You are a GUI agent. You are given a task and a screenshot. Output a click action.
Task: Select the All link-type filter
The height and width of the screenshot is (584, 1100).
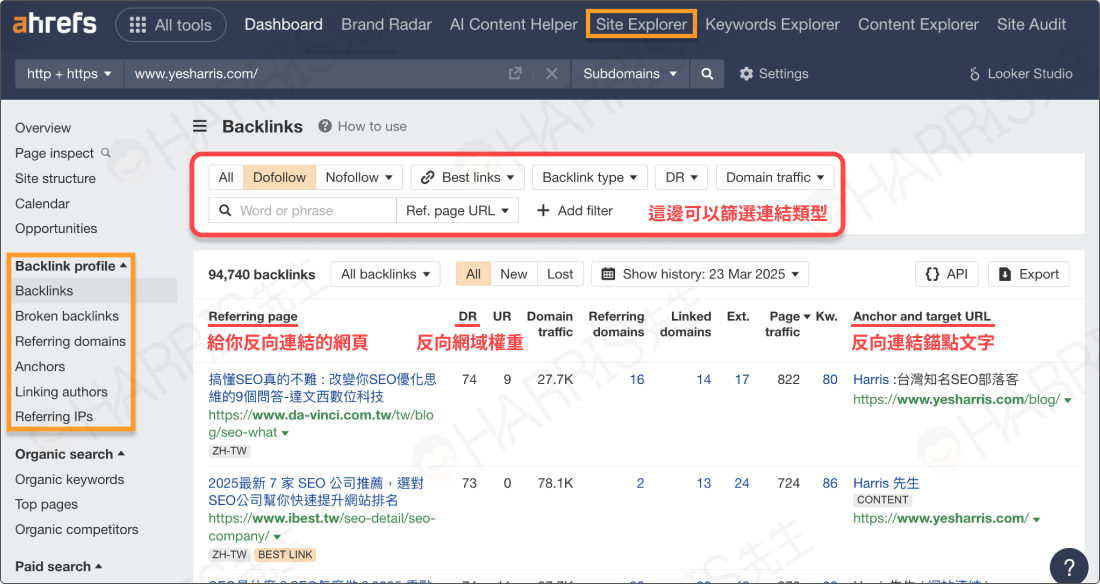tap(226, 178)
